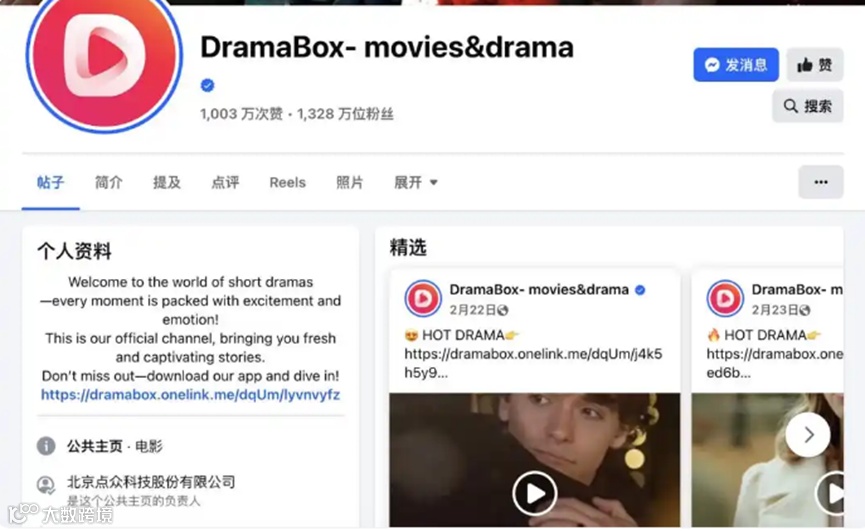
Task: Click the info icon beside 公共主页
Action: (x=46, y=446)
